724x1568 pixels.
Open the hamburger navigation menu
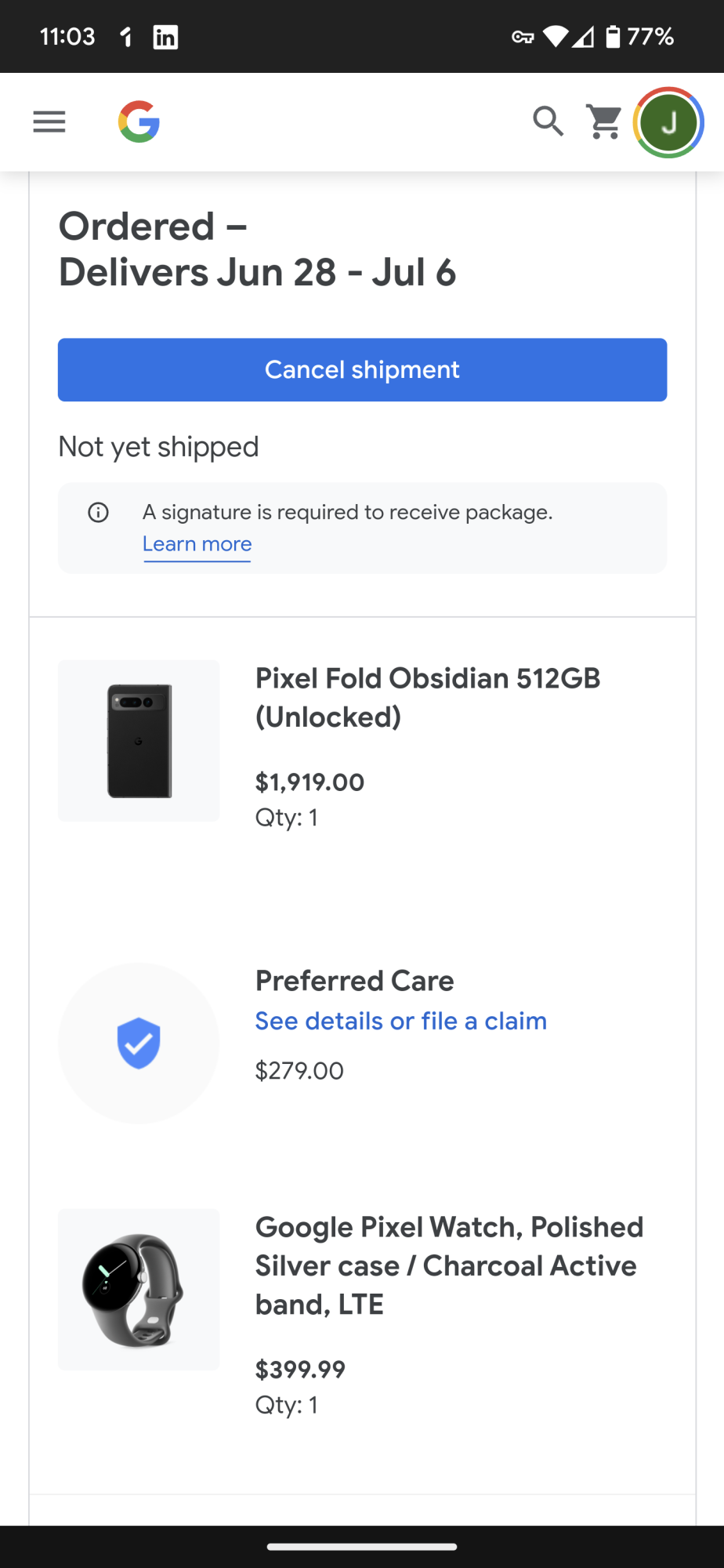point(49,122)
